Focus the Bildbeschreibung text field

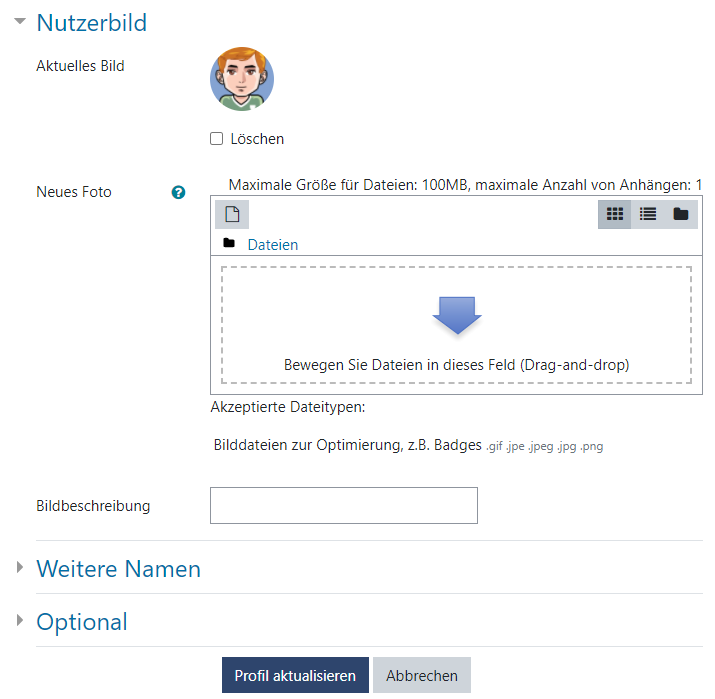point(343,505)
